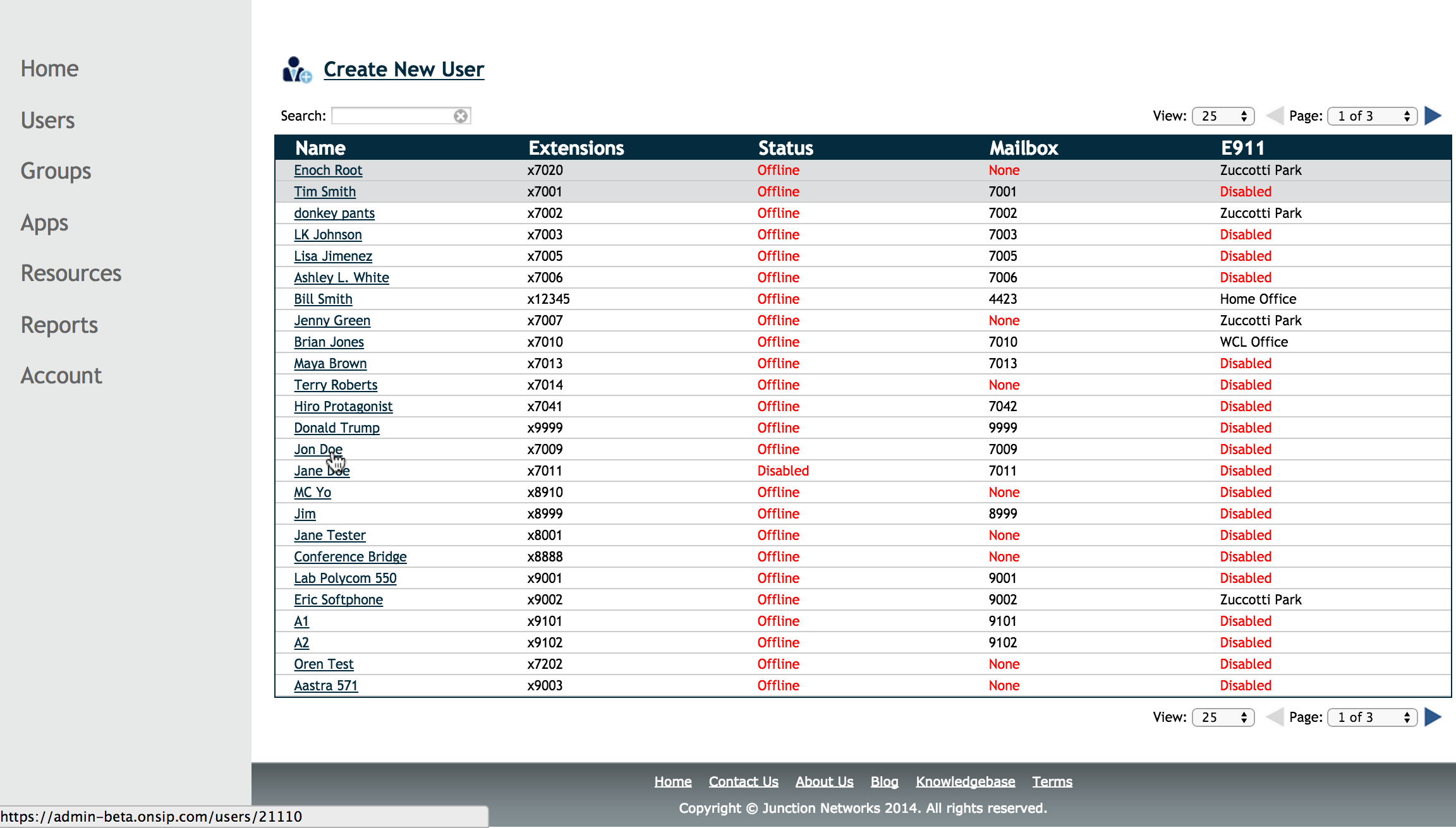The width and height of the screenshot is (1456, 828).
Task: Open user Jim
Action: (x=305, y=514)
